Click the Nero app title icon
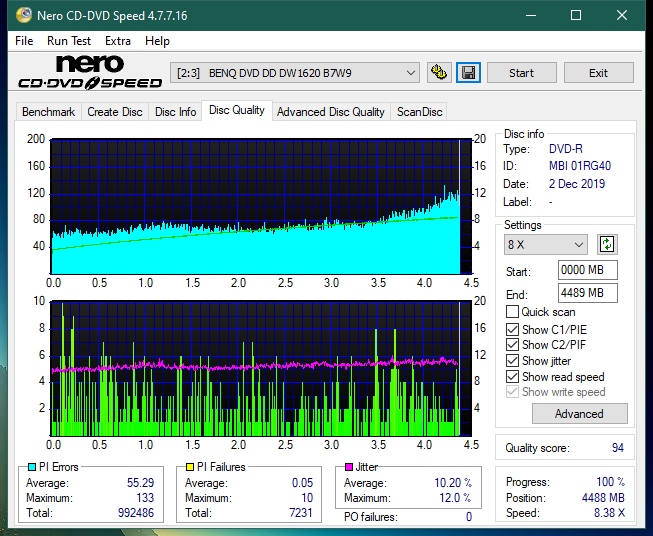 [24, 15]
